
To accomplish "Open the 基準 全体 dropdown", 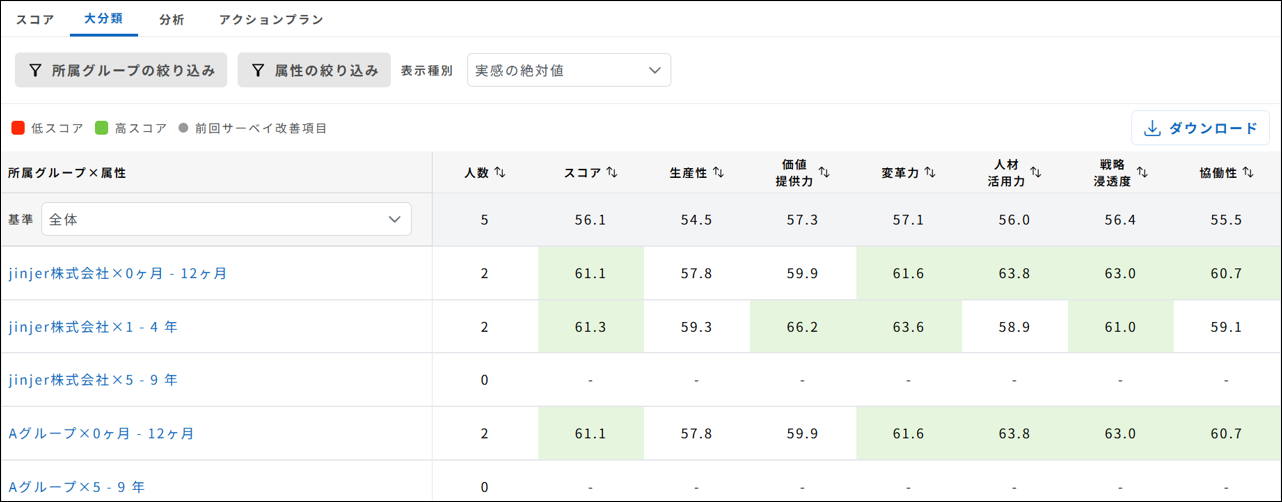I will point(227,219).
